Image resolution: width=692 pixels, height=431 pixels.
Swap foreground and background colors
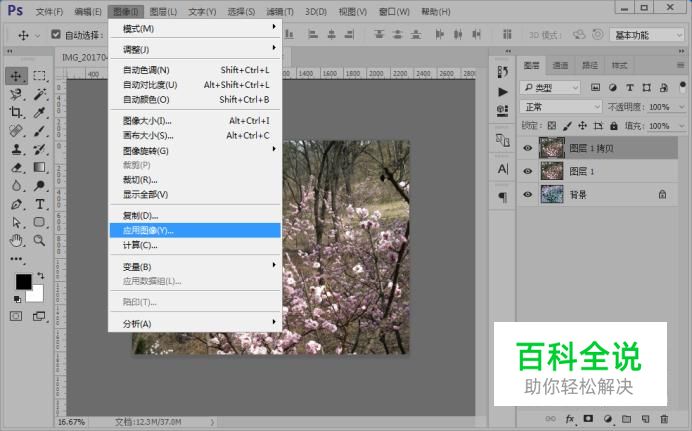click(41, 276)
